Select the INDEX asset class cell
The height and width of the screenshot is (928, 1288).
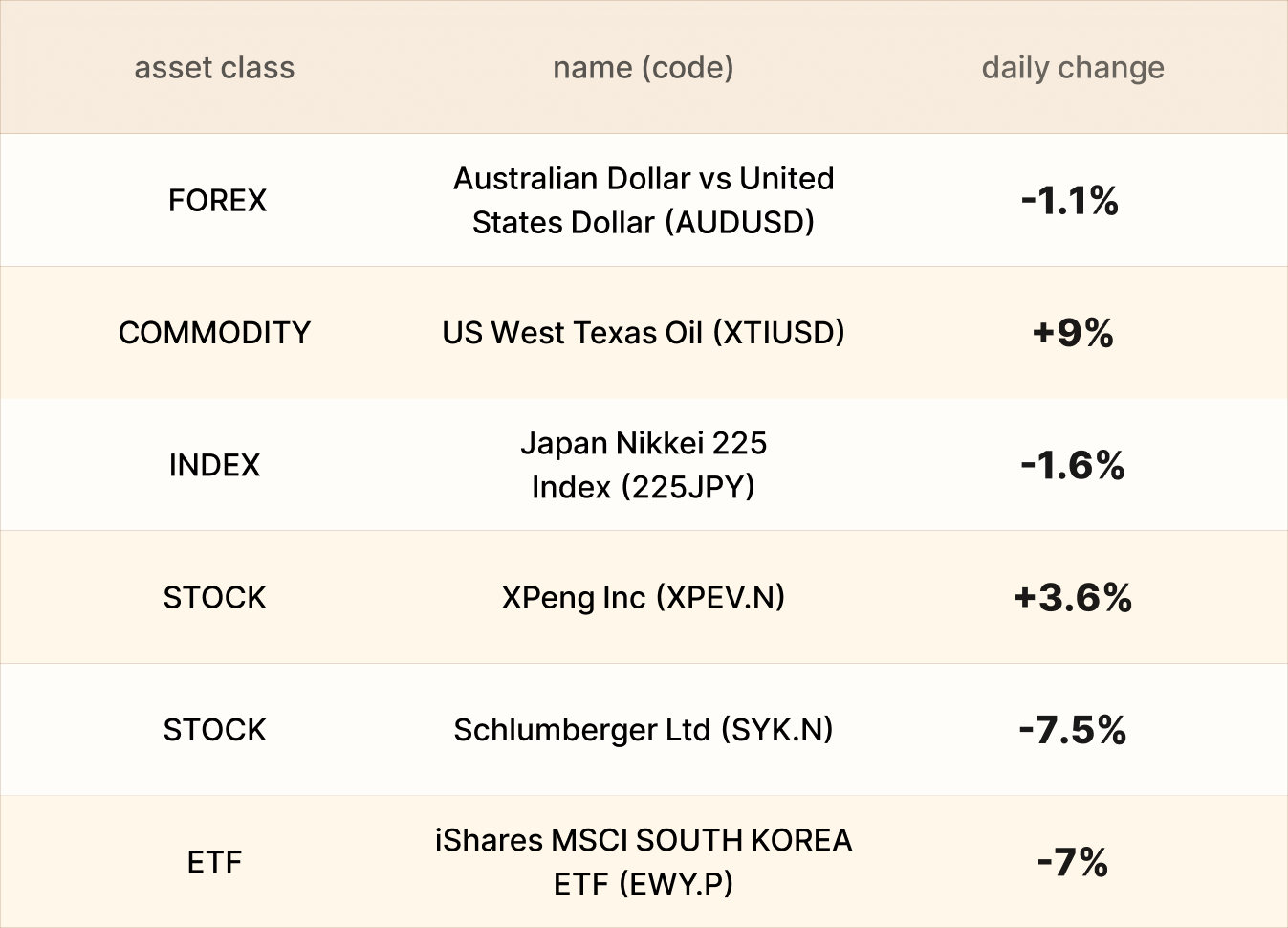pyautogui.click(x=214, y=465)
